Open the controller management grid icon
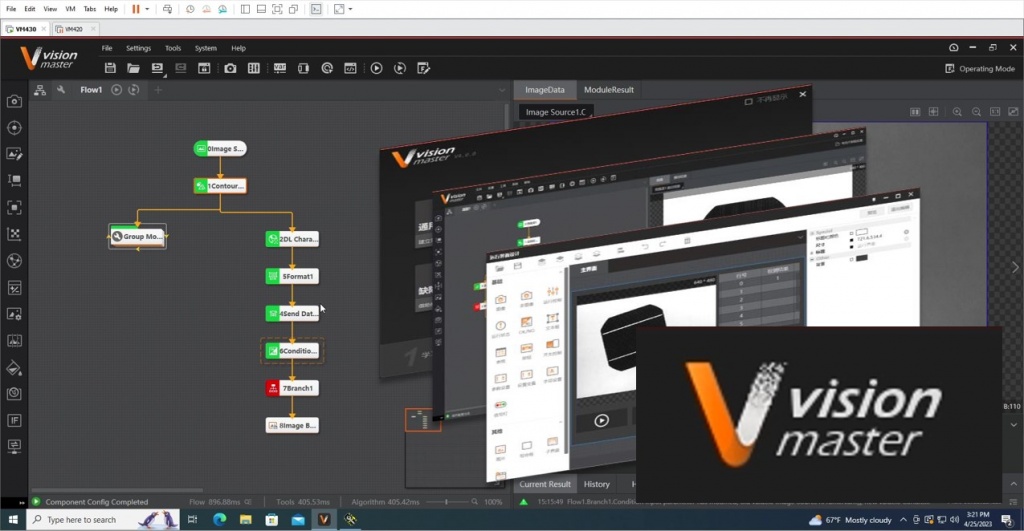The width and height of the screenshot is (1024, 531). [x=253, y=68]
